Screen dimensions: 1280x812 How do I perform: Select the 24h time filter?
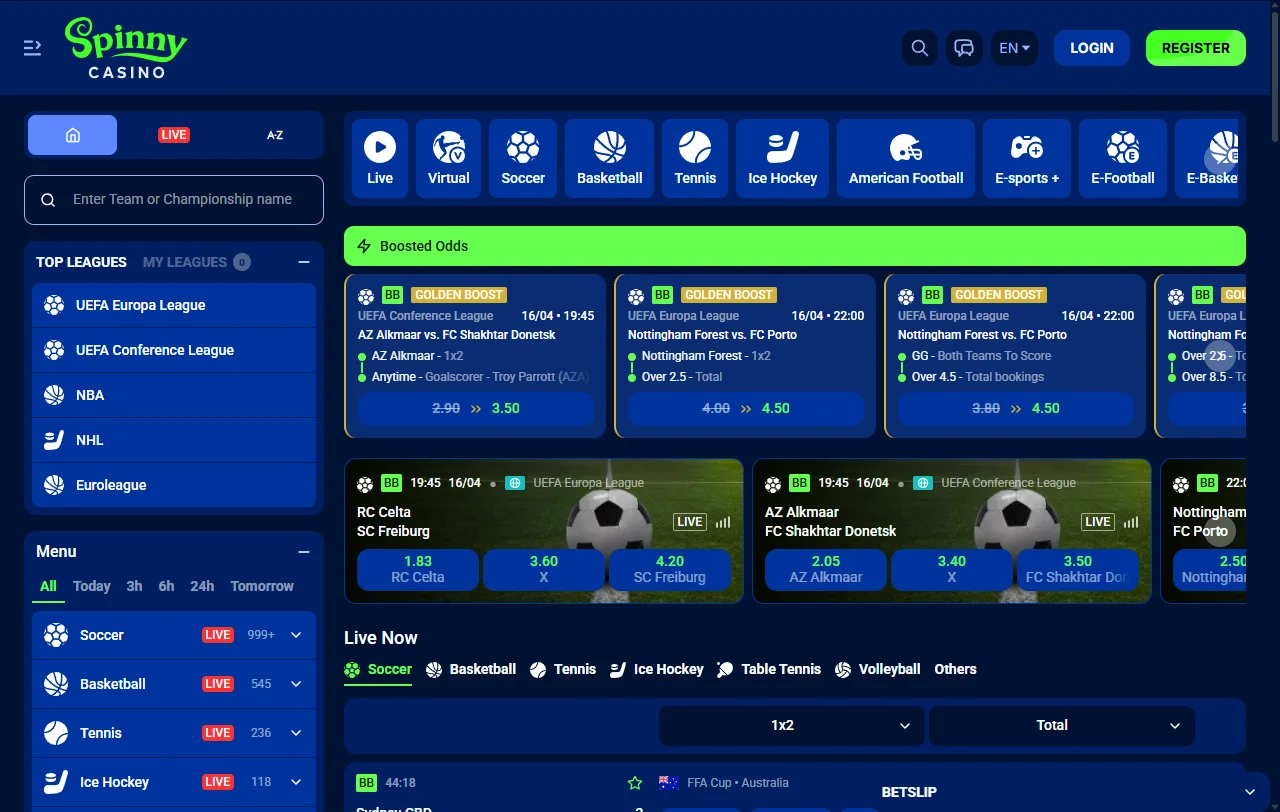tap(202, 586)
